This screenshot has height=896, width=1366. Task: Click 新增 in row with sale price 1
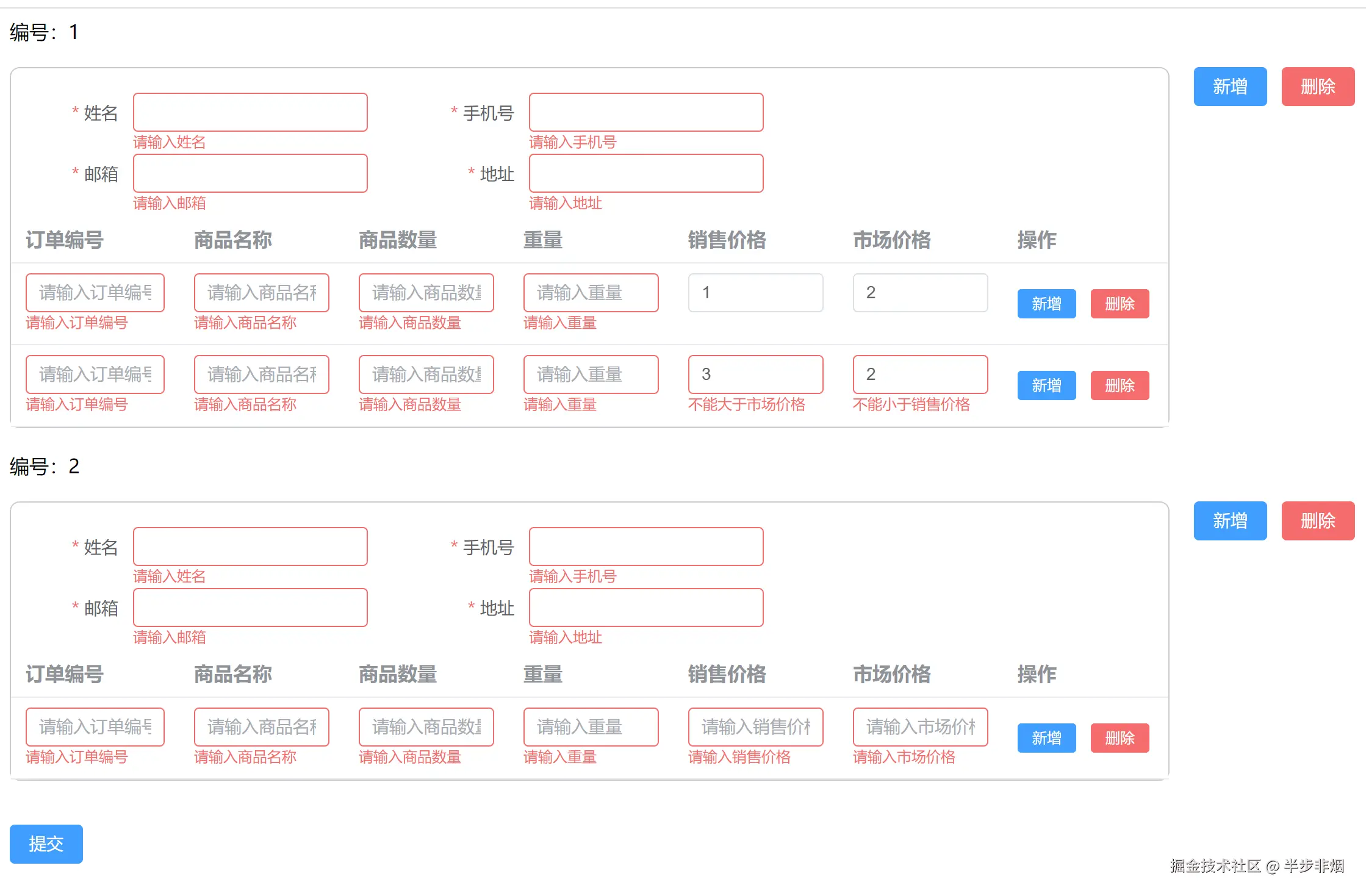tap(1046, 304)
